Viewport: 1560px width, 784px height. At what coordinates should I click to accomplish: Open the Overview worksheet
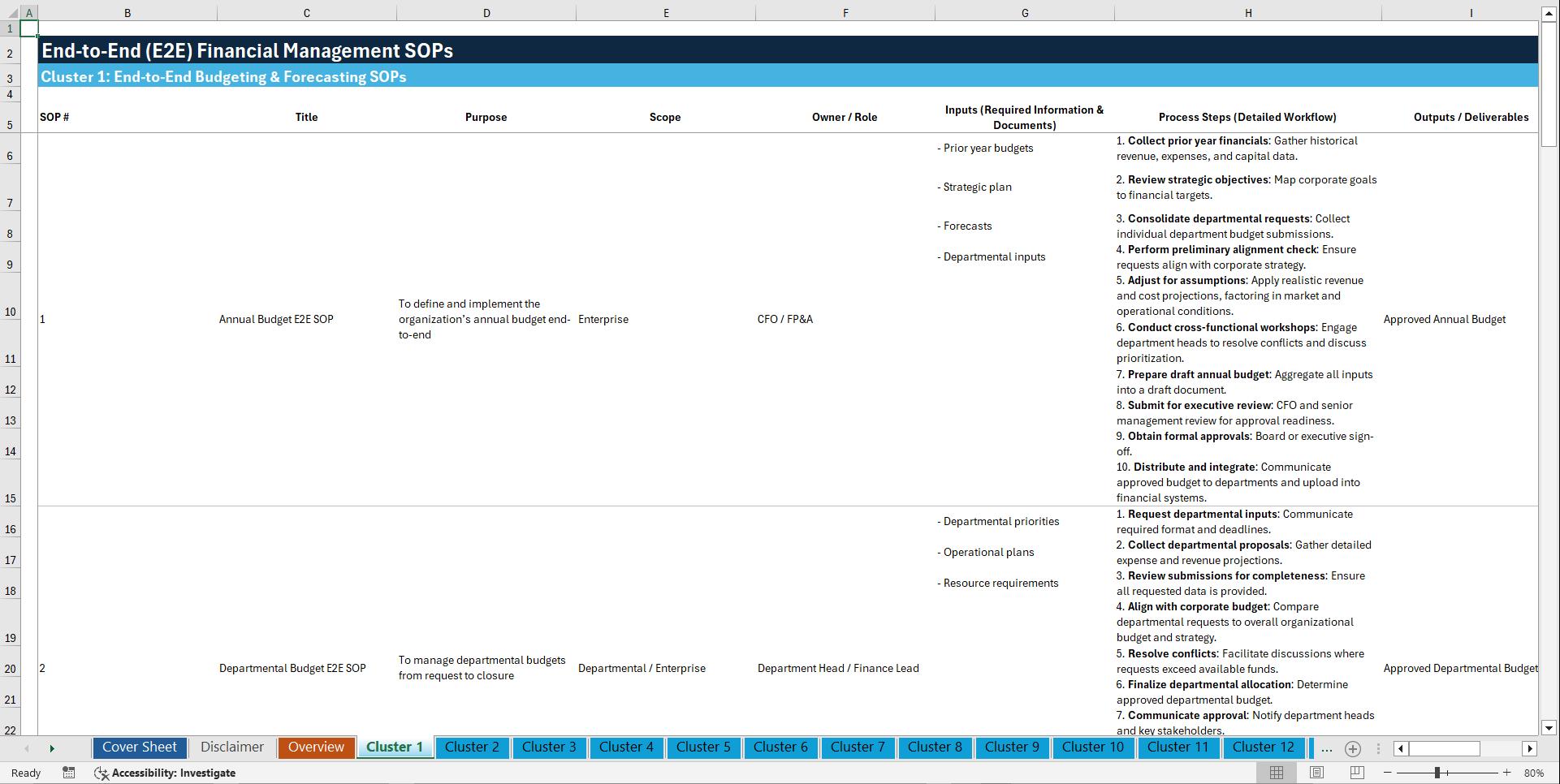pyautogui.click(x=316, y=747)
